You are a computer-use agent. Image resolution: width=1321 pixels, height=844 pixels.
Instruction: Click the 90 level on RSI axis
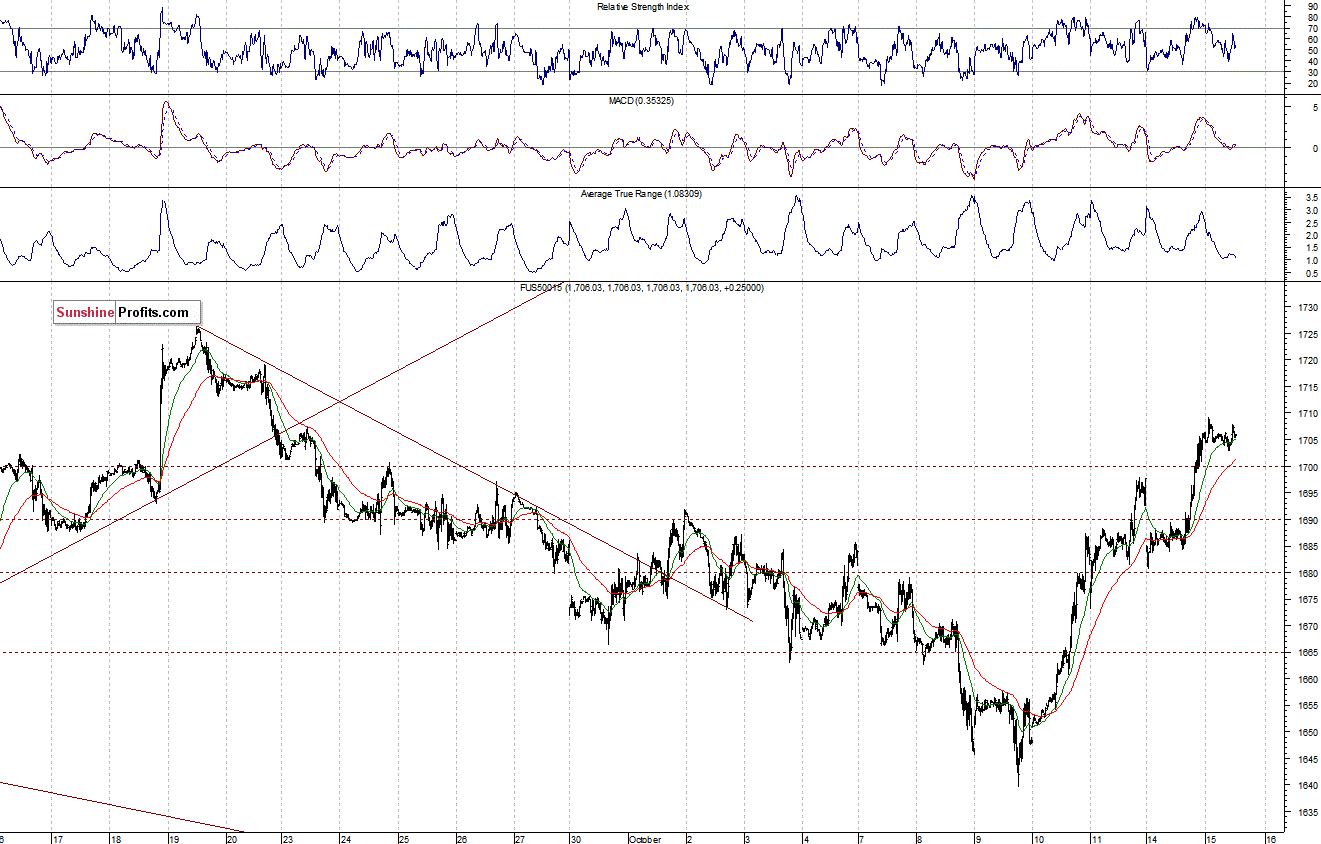pos(1312,6)
